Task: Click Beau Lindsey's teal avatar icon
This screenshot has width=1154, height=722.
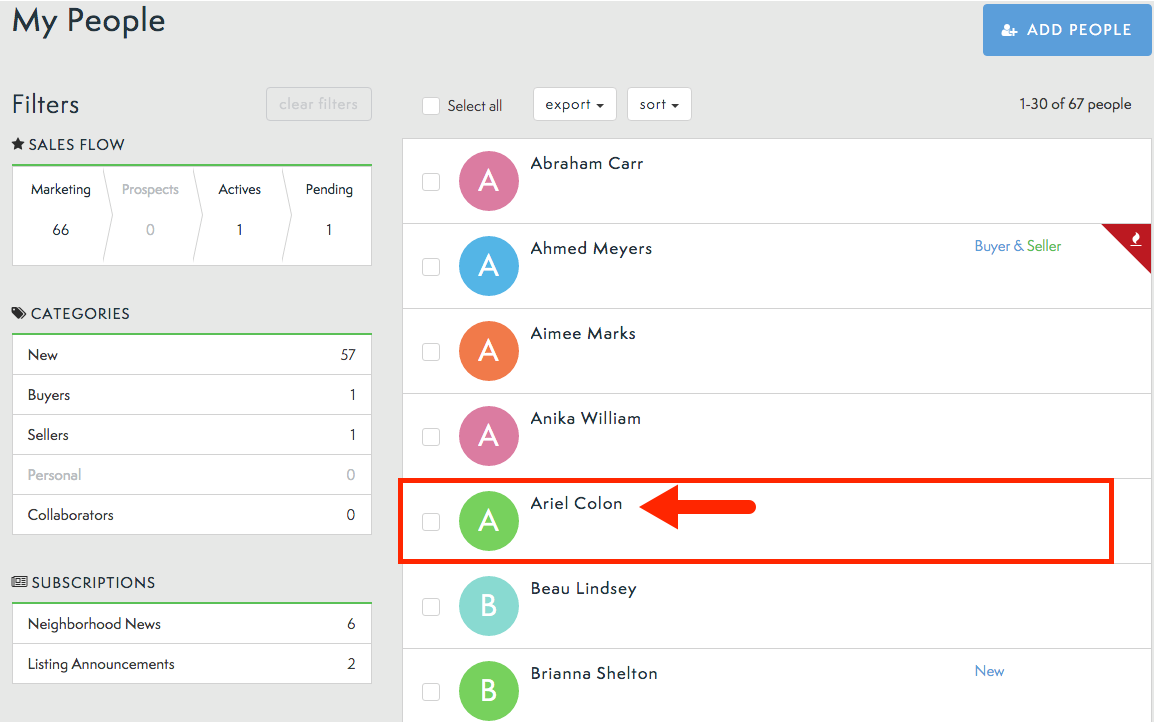Action: (488, 606)
